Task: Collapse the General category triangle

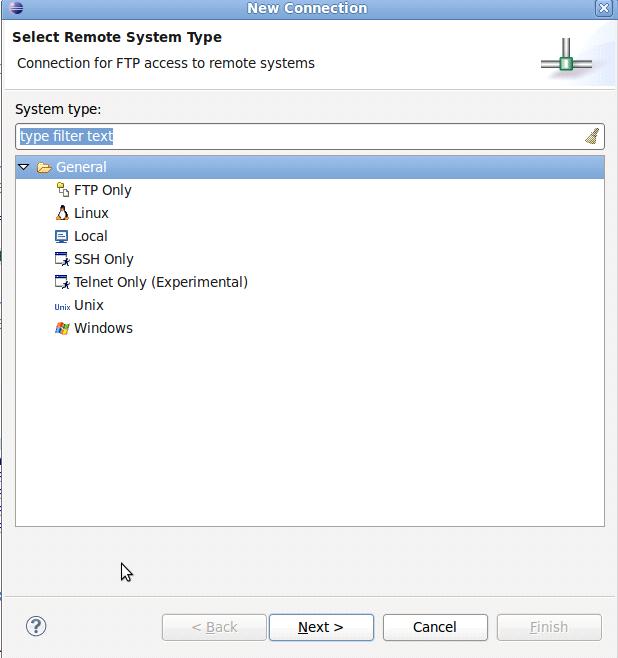Action: click(x=24, y=167)
